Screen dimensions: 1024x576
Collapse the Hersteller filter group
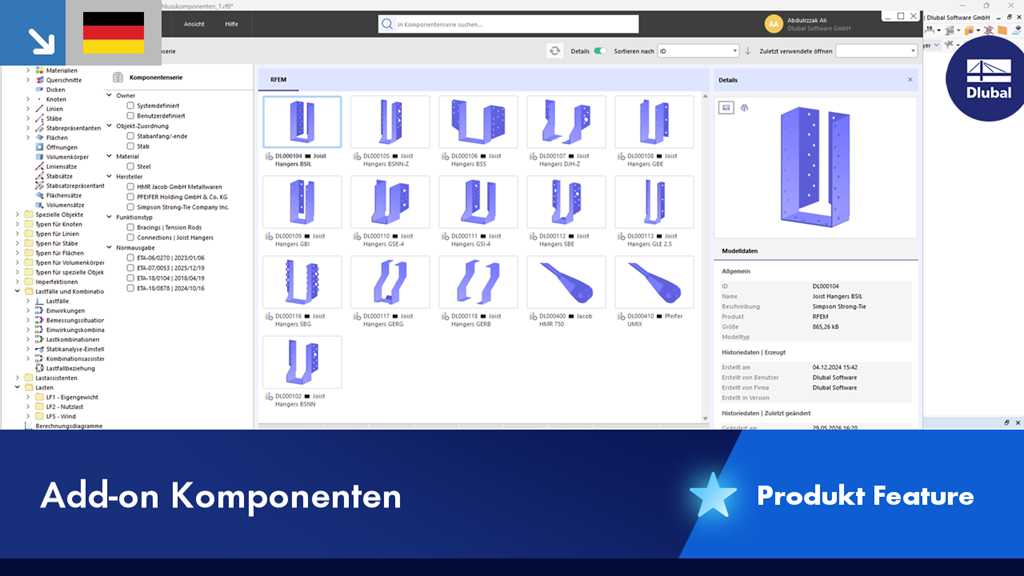(109, 176)
